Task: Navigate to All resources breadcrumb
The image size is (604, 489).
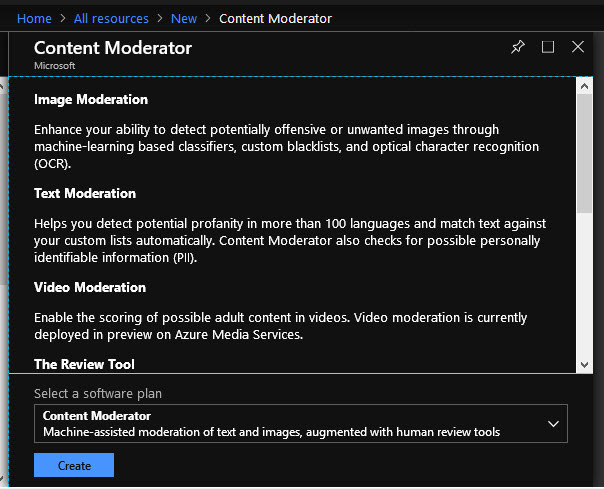Action: [x=111, y=18]
